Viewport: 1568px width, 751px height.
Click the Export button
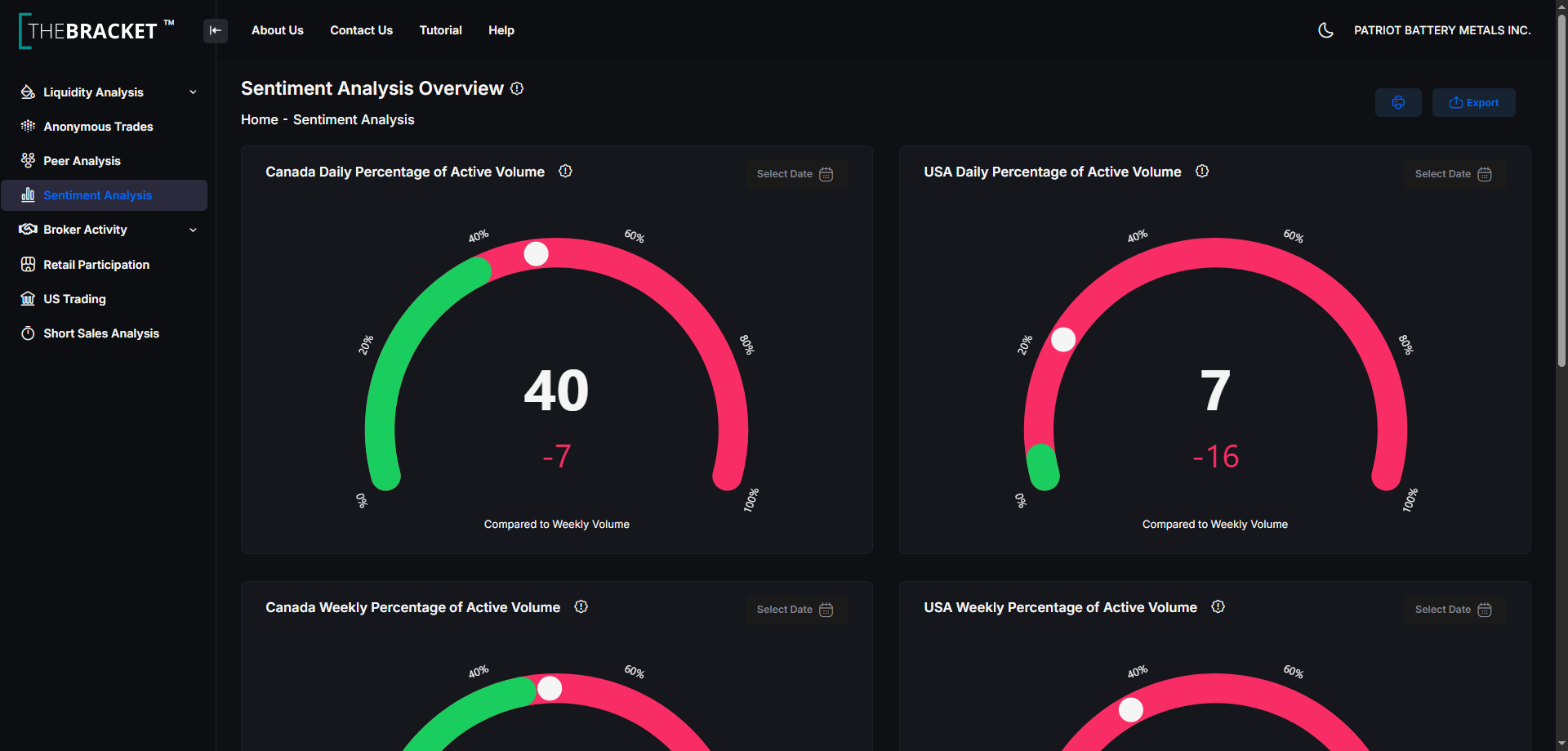(x=1474, y=103)
